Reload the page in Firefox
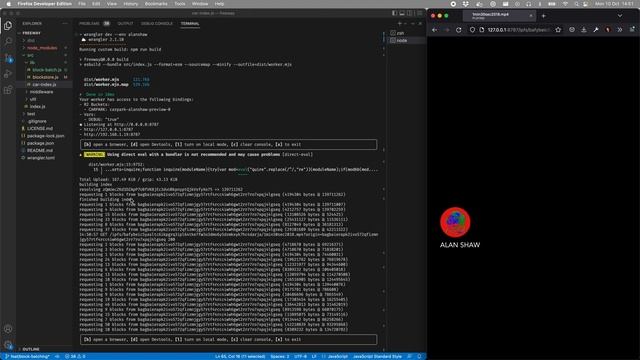Image resolution: width=640 pixels, height=360 pixels. coord(459,30)
